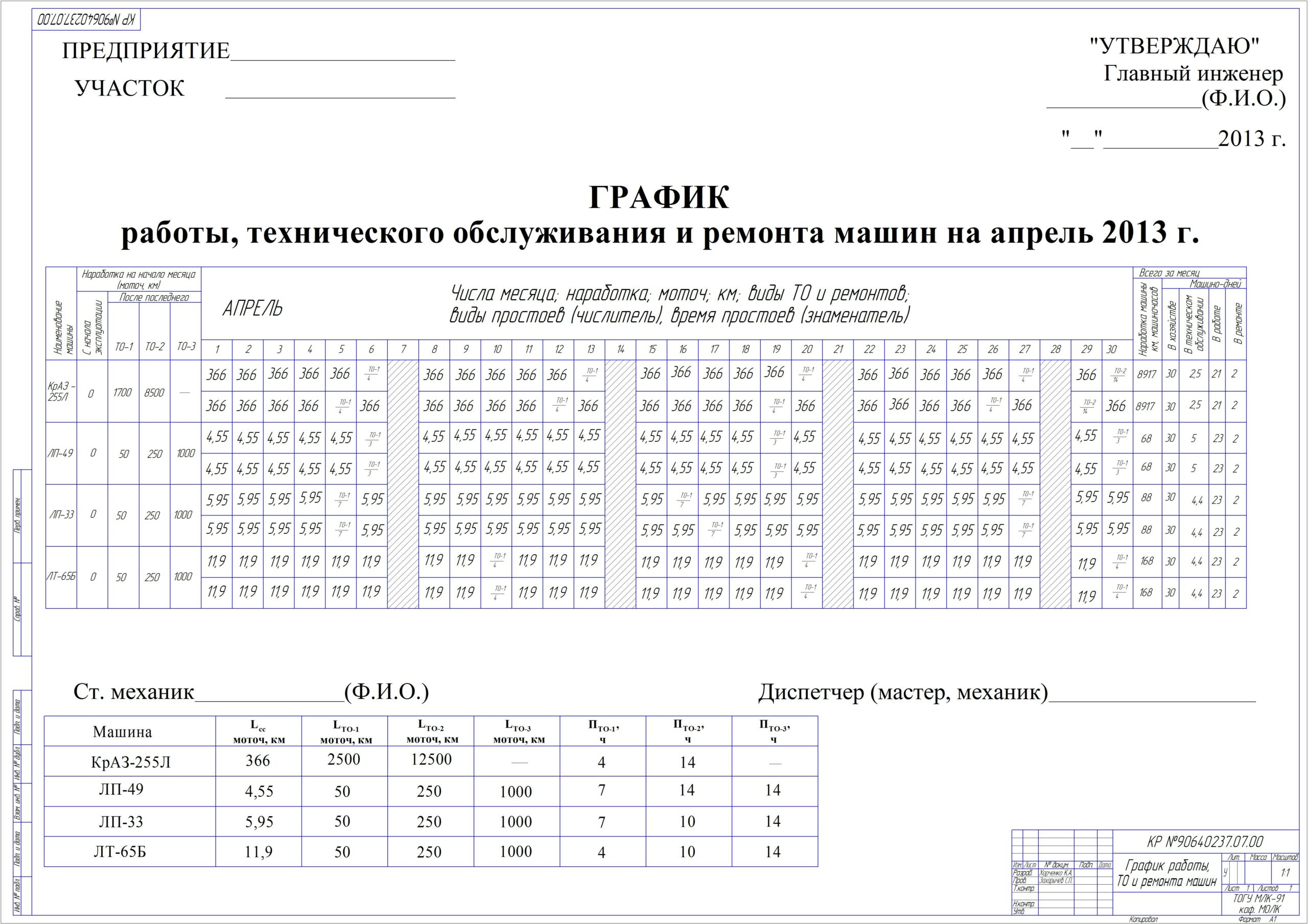Click header "Наработка на начало месяца"
This screenshot has width=1308, height=924.
click(x=138, y=275)
